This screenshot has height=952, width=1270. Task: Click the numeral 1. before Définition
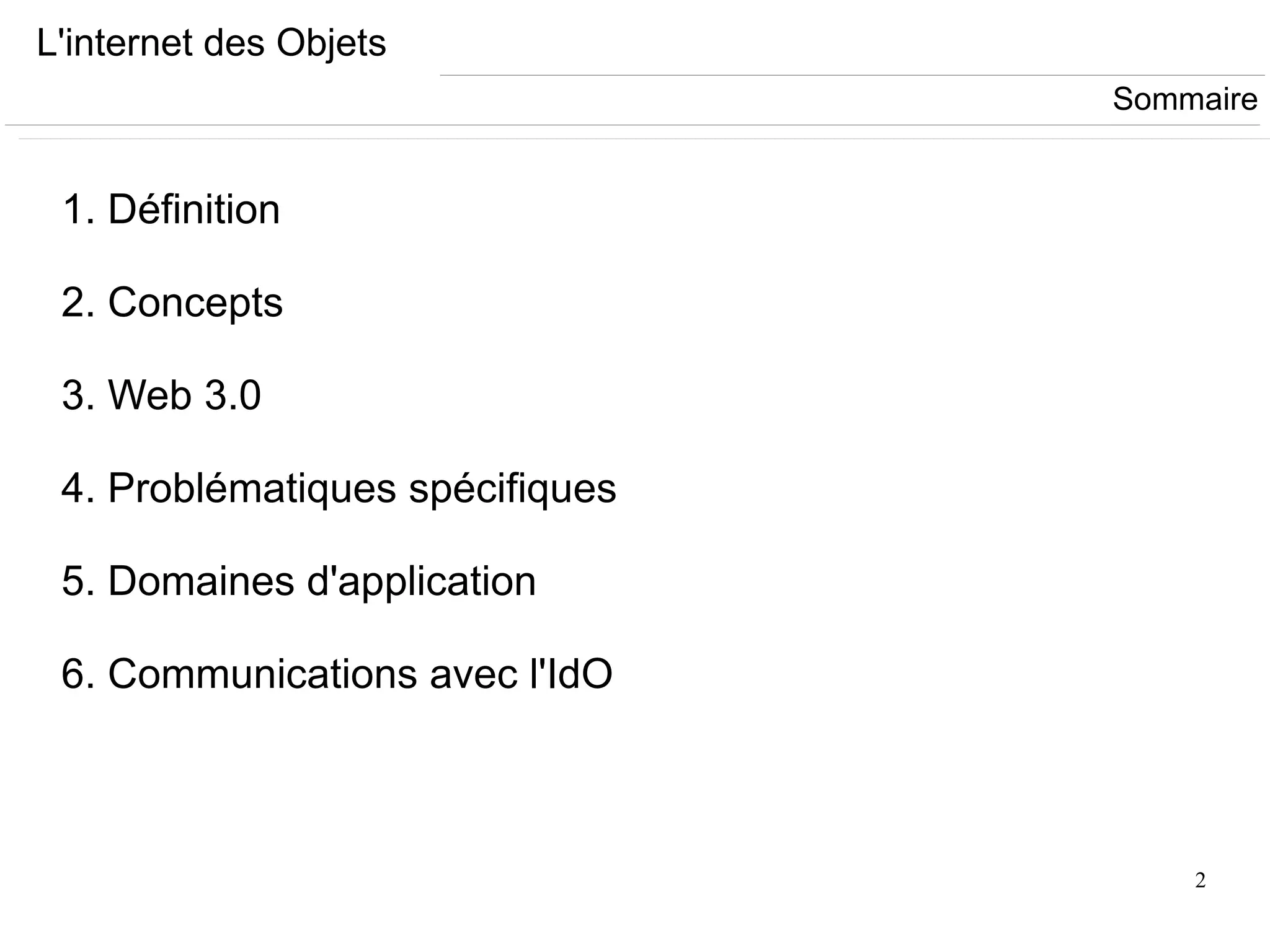click(79, 209)
